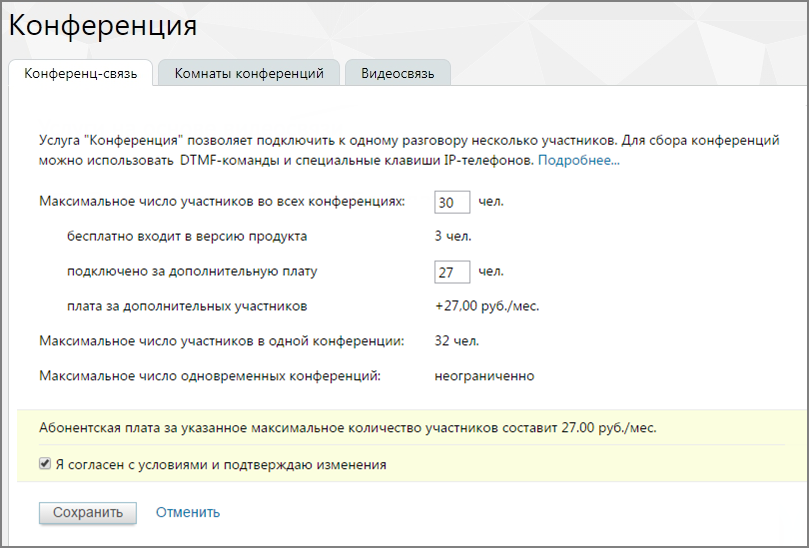Click the label 'подключено за дополнительную плату'
The width and height of the screenshot is (809, 548).
point(192,271)
